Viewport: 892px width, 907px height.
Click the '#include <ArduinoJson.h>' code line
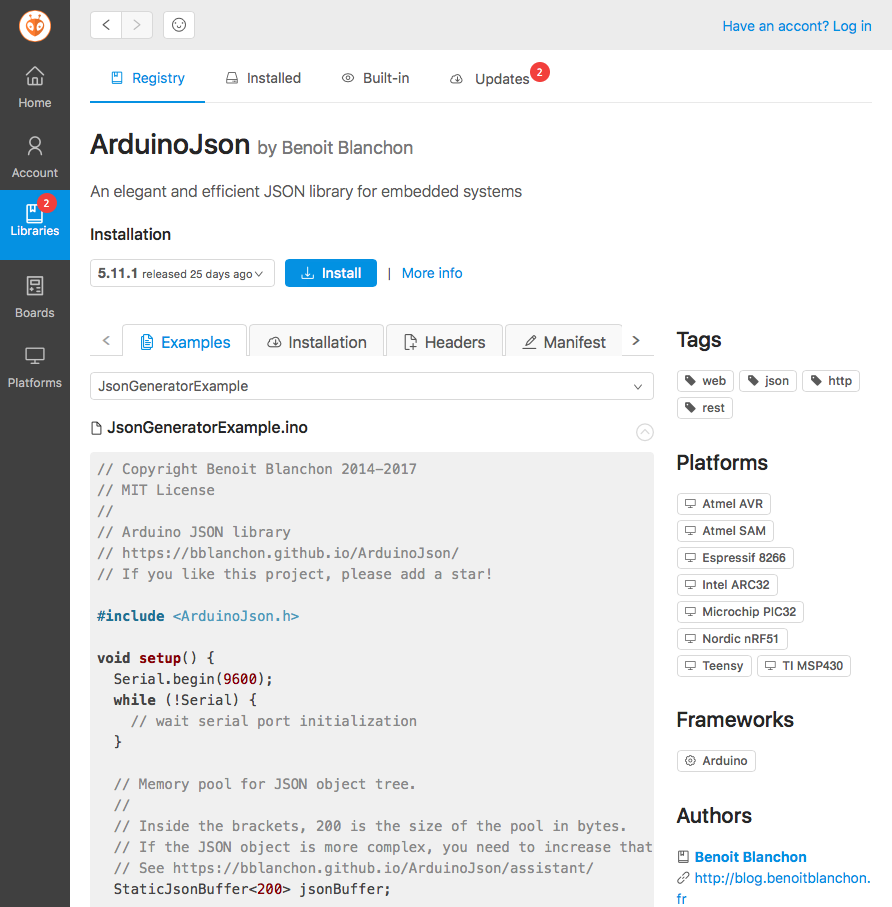[x=198, y=616]
